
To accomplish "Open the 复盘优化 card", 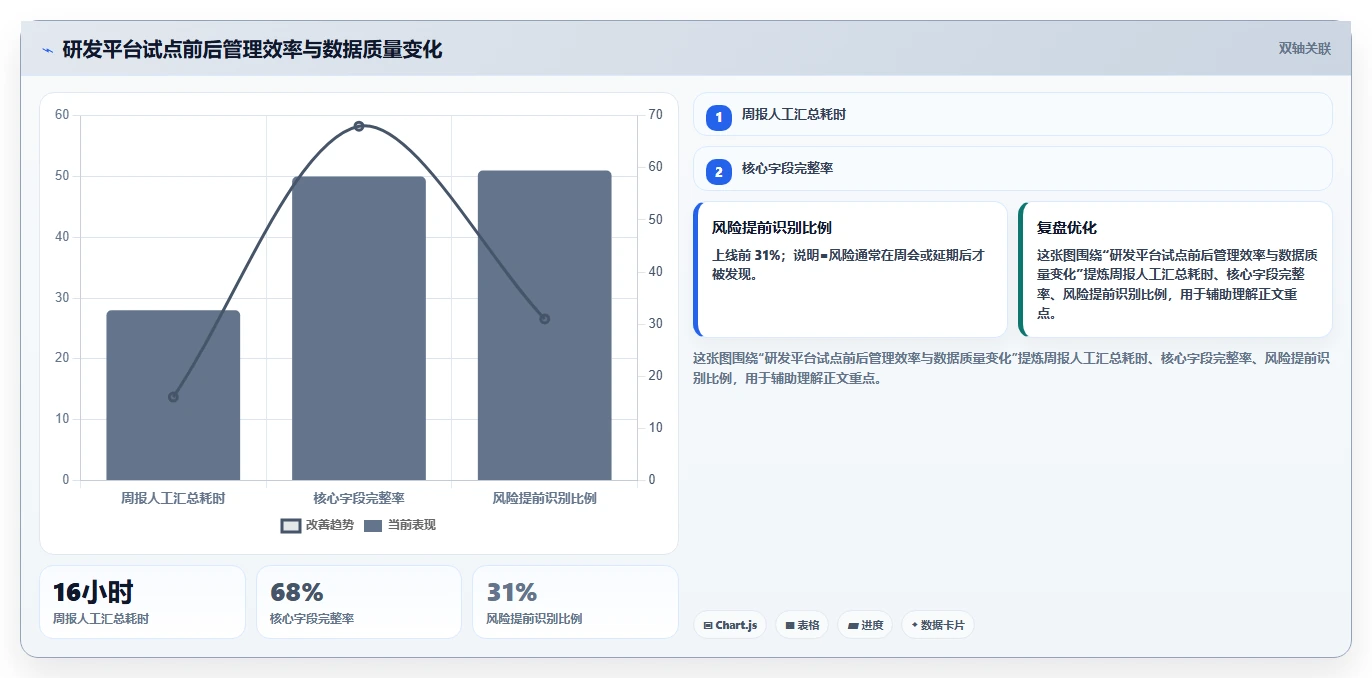I will pyautogui.click(x=1175, y=270).
